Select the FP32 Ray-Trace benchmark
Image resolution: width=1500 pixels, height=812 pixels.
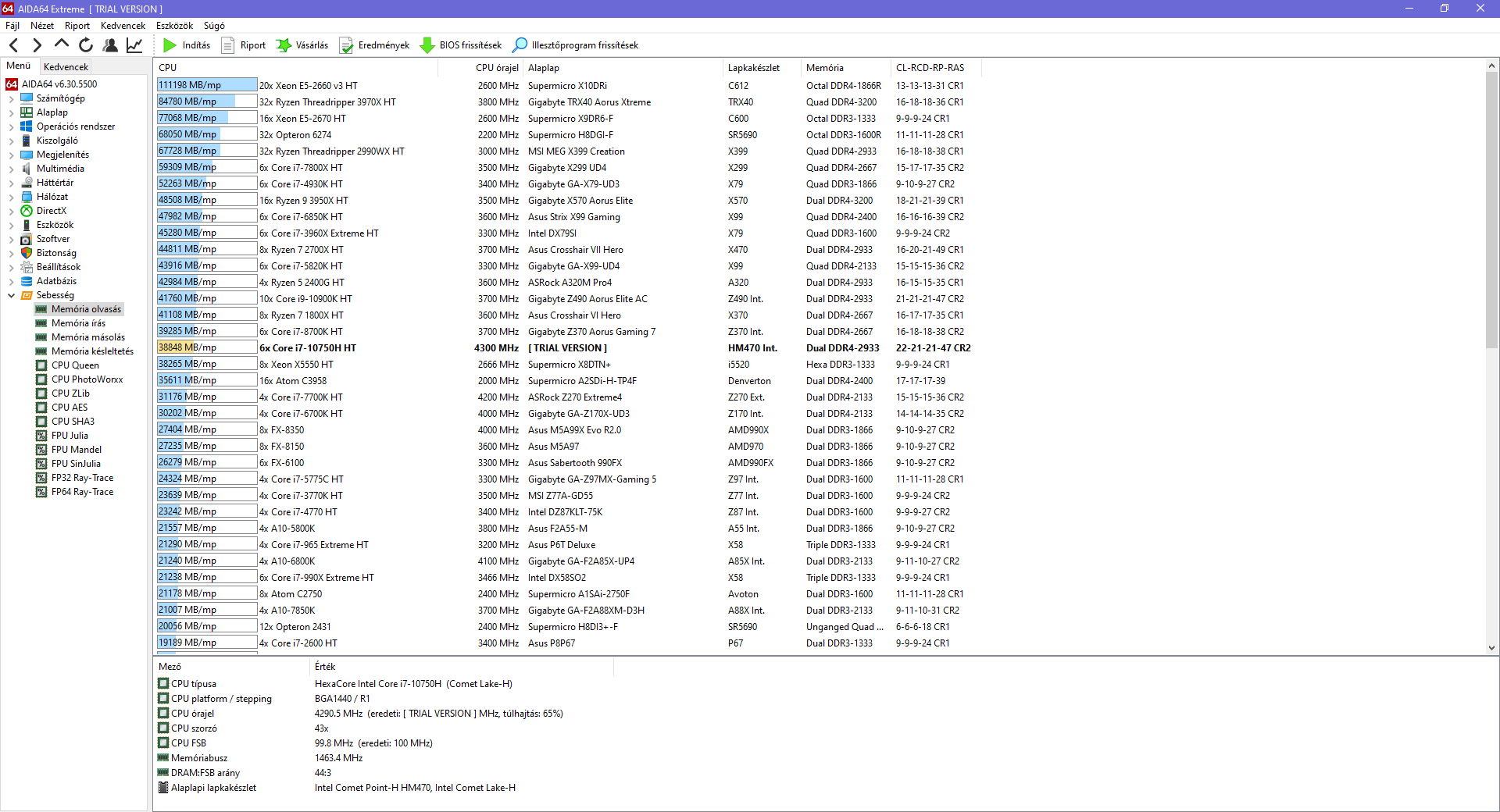(x=83, y=478)
